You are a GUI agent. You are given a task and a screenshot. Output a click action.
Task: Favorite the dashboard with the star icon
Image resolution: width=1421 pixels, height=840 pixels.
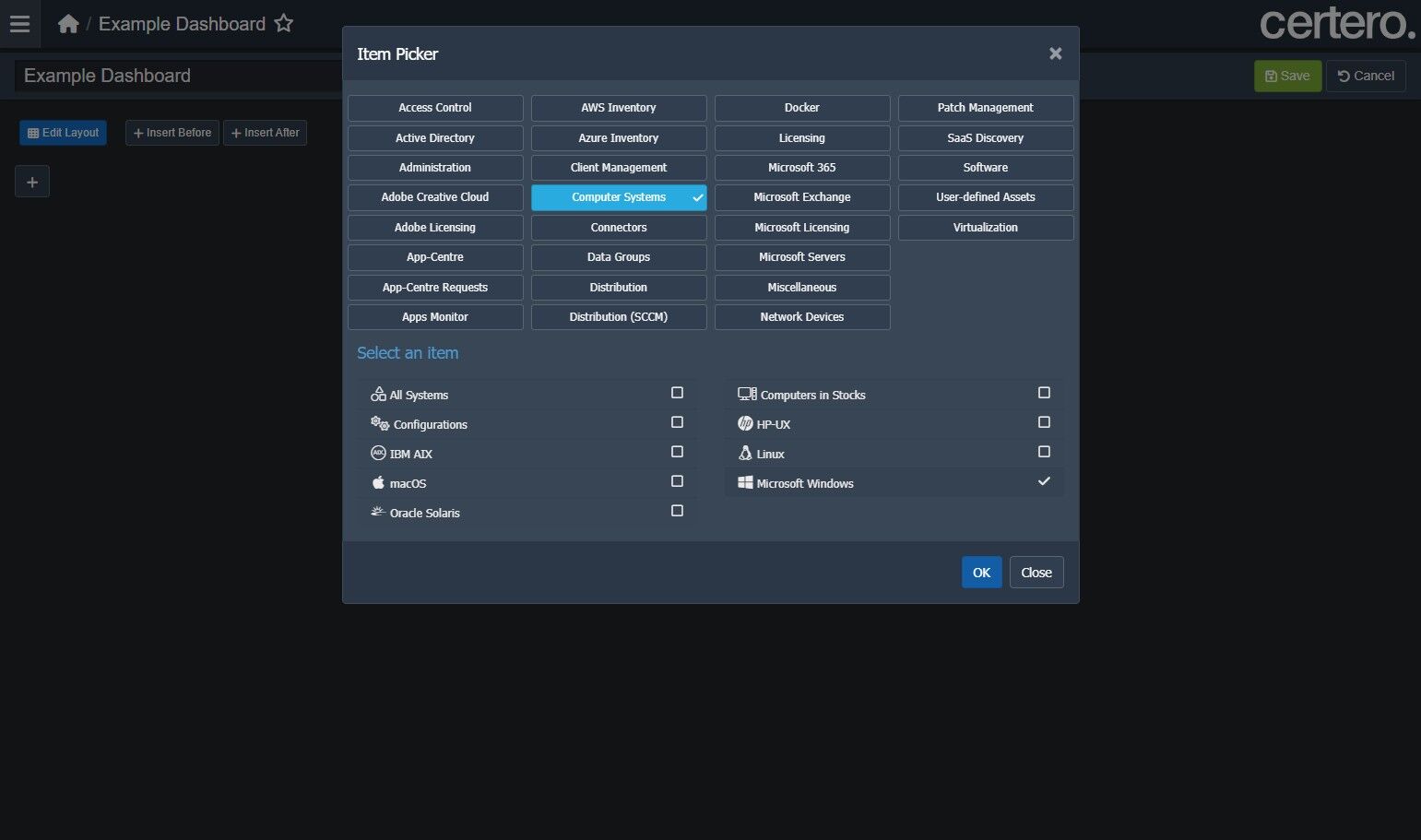[x=284, y=24]
